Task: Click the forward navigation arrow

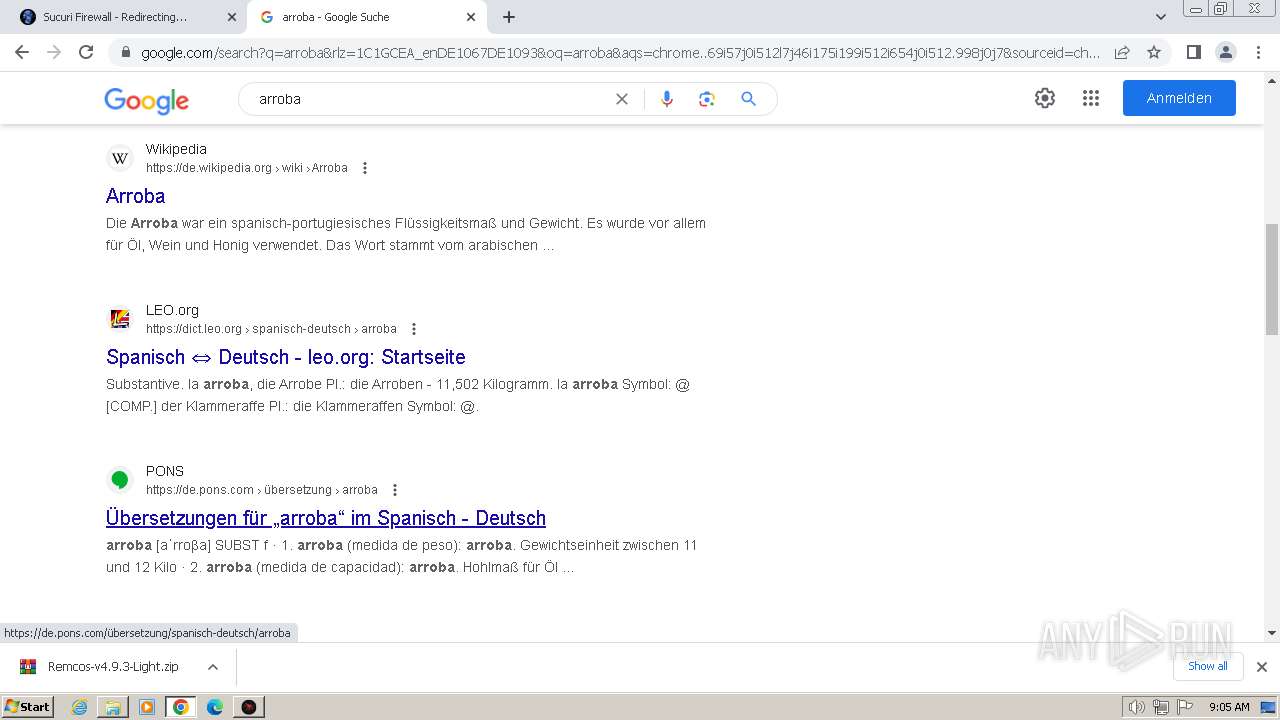Action: [x=54, y=52]
